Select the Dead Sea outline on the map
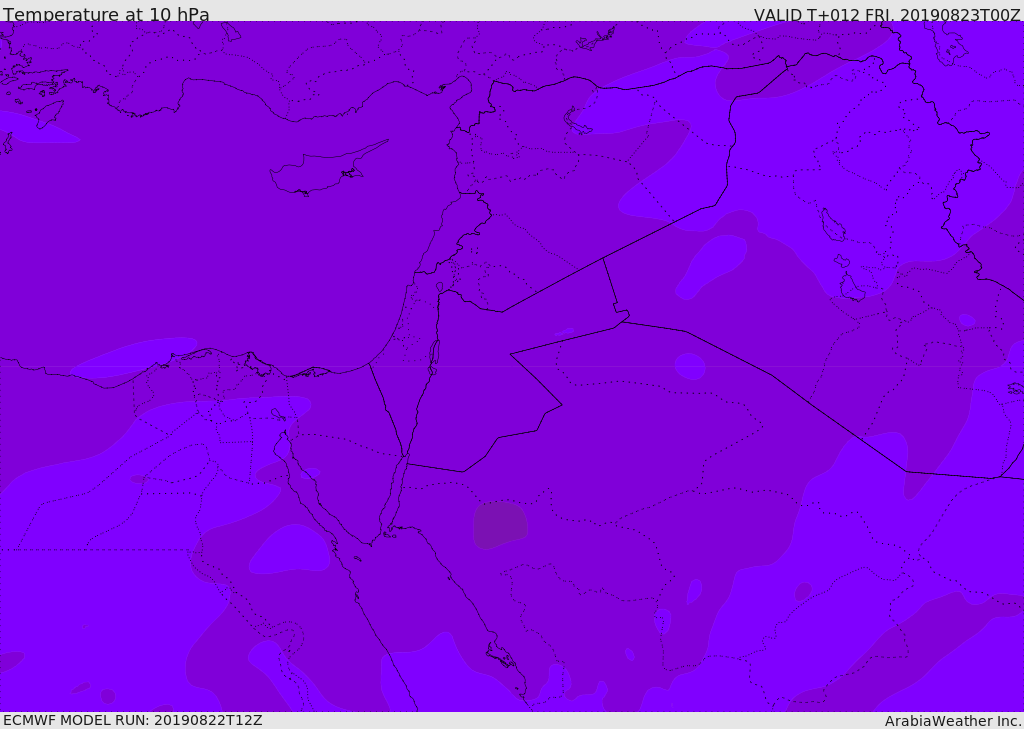1024x729 pixels. tap(434, 353)
